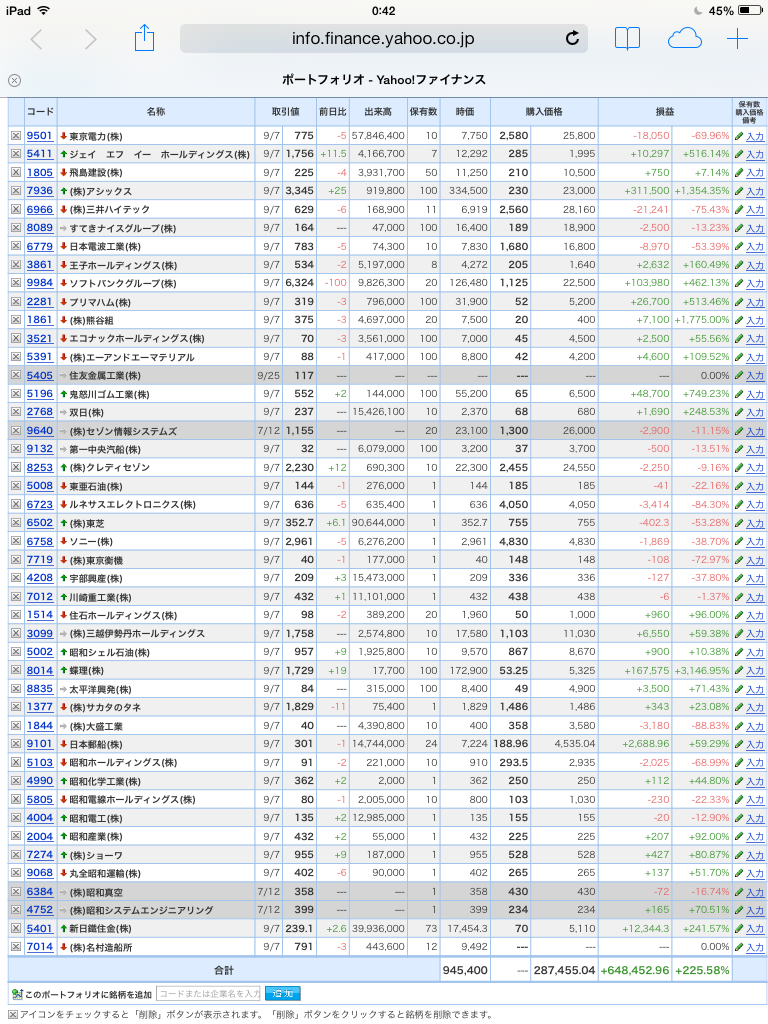The image size is (768, 1024).
Task: Open stock code link 9640
Action: (40, 431)
